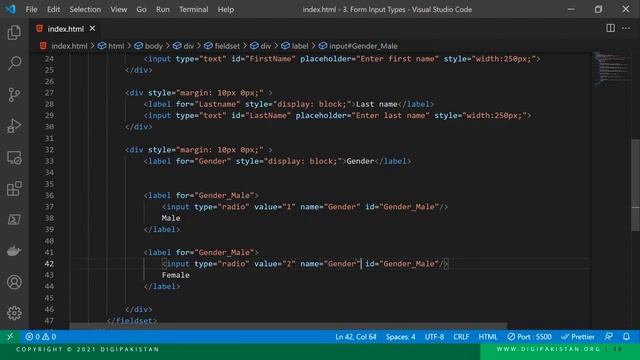Viewport: 640px width, 360px height.
Task: Click line number 33 in gutter
Action: tap(49, 161)
